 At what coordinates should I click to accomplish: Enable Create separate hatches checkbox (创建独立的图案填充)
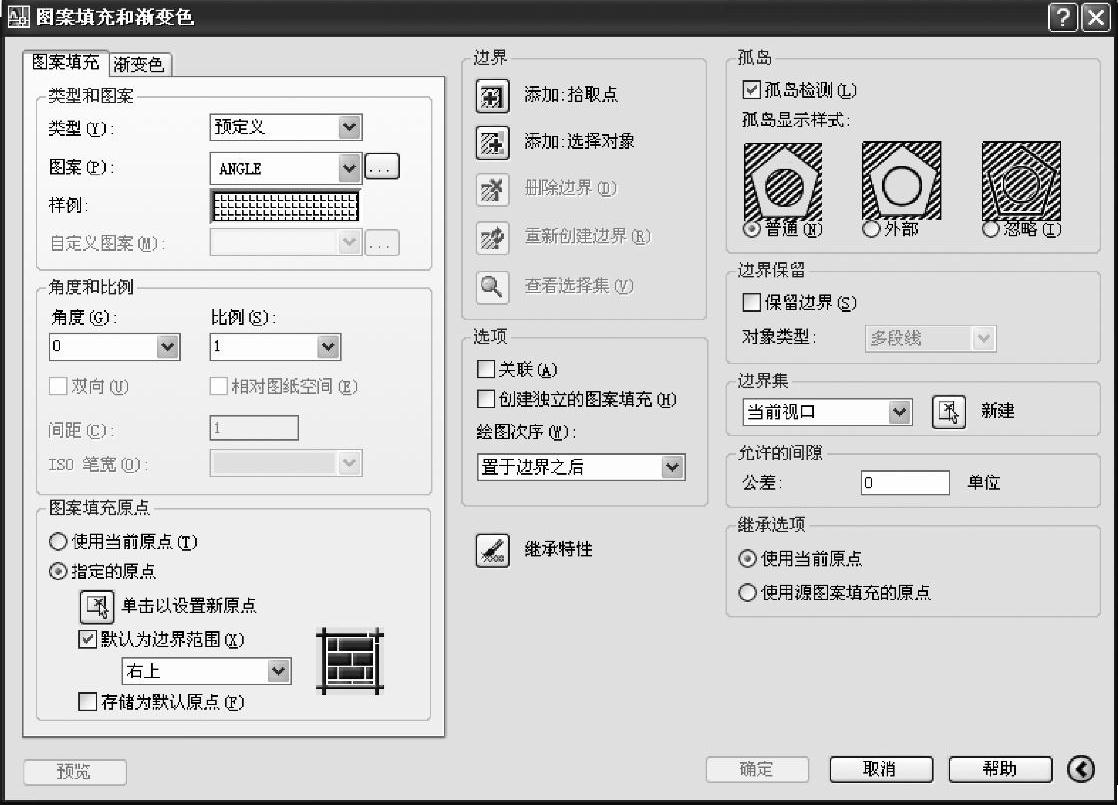click(x=486, y=399)
